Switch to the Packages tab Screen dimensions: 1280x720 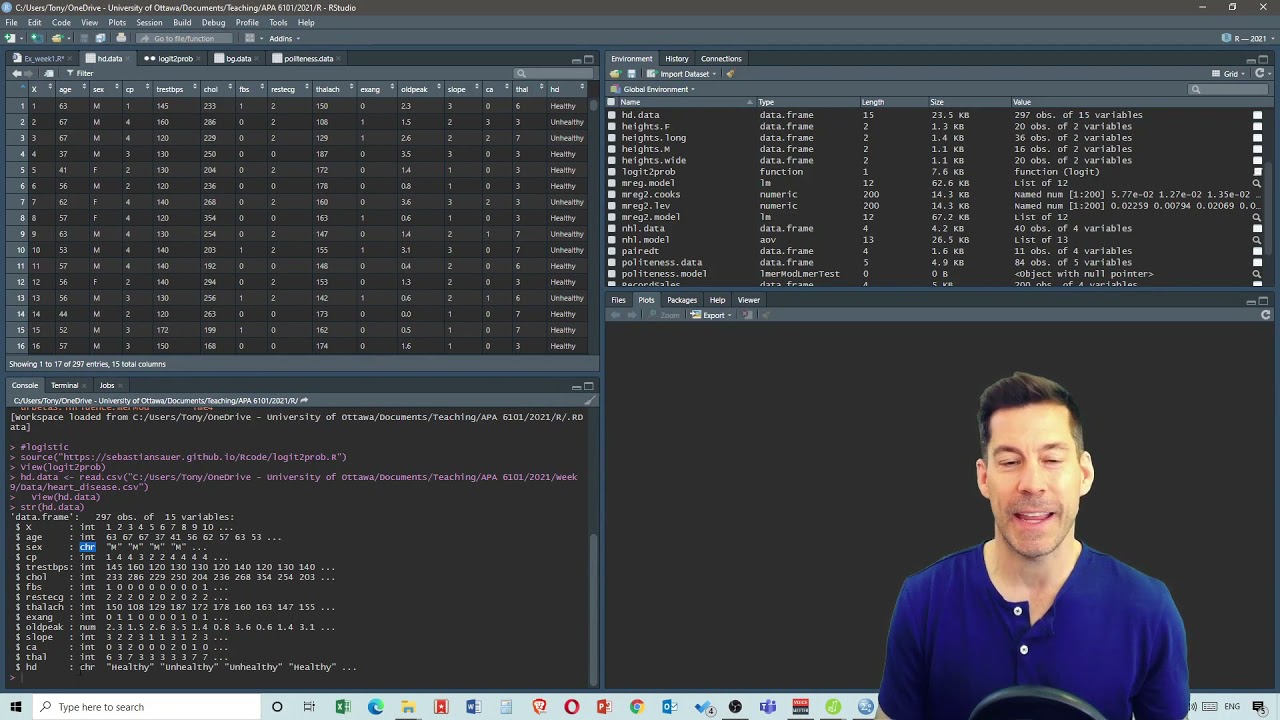[682, 300]
